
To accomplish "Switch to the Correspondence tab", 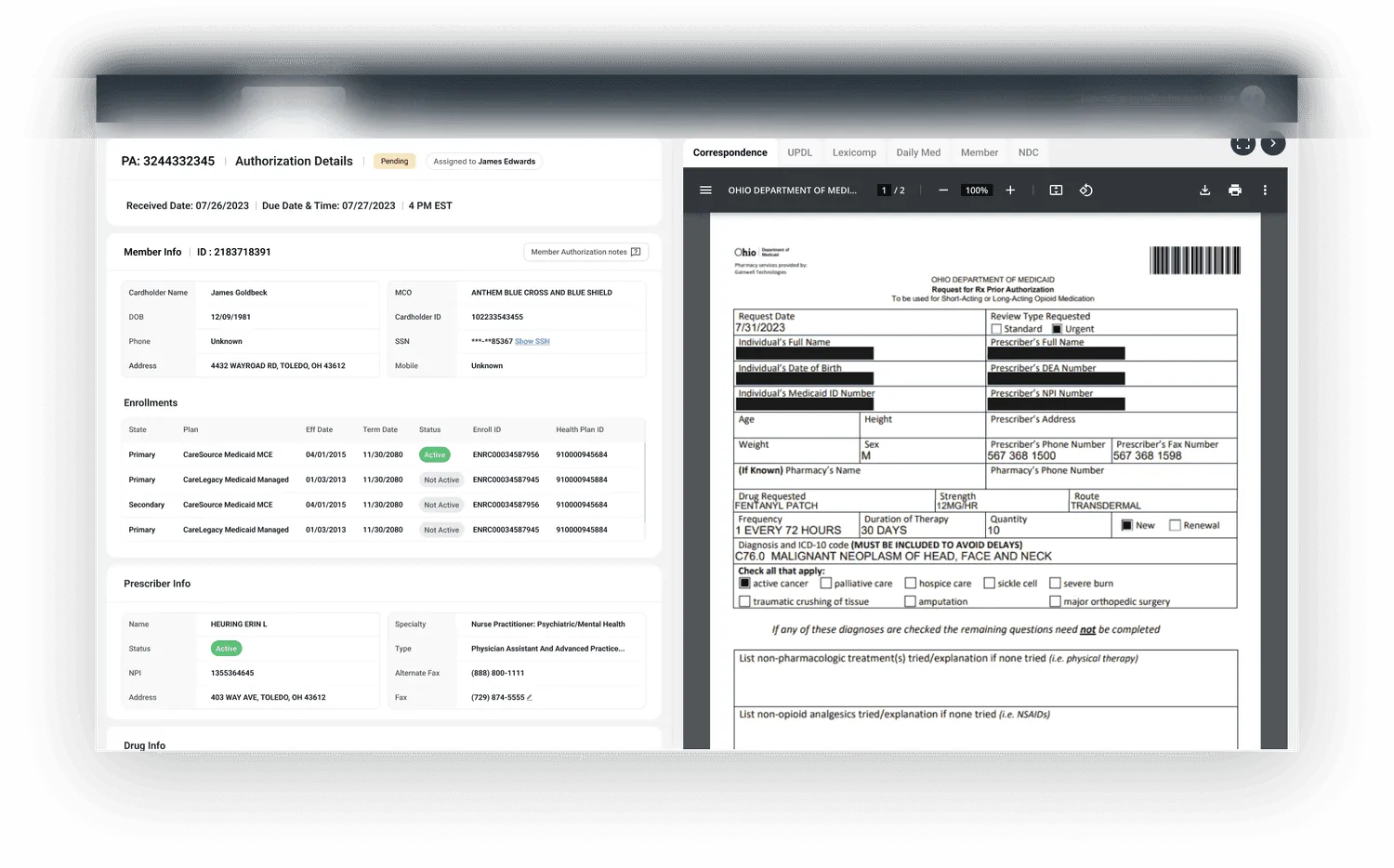I will click(730, 152).
